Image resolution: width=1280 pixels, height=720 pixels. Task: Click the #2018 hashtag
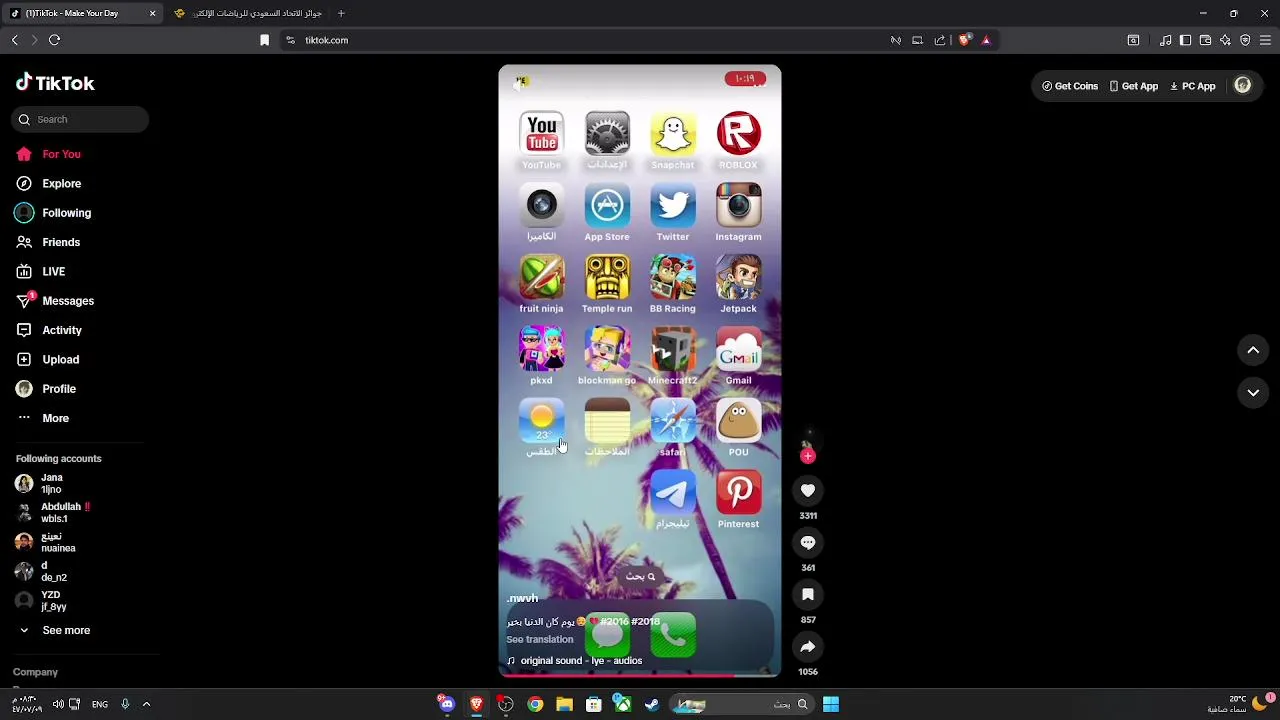tap(646, 622)
